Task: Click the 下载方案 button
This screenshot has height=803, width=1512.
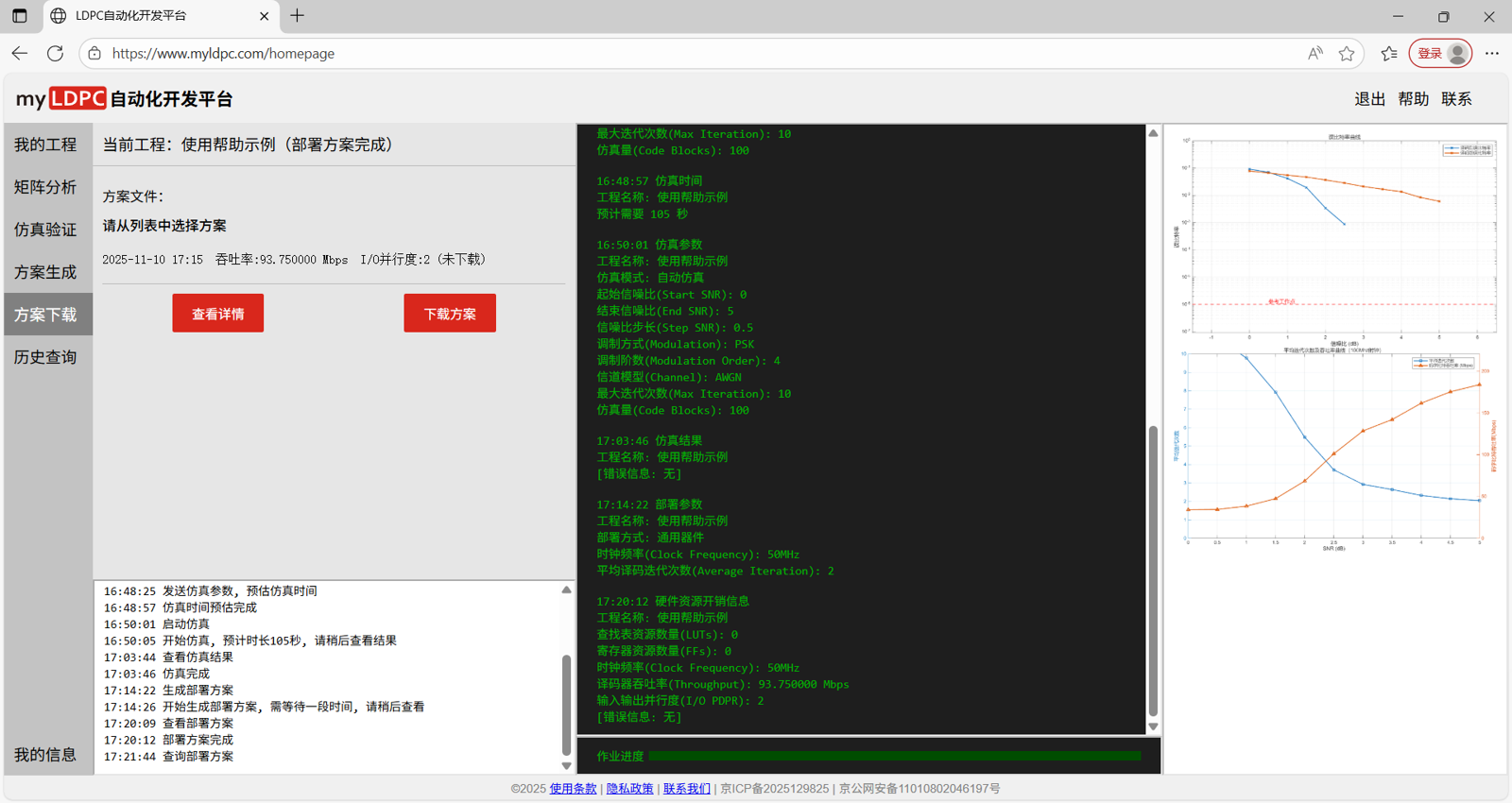Action: (450, 314)
